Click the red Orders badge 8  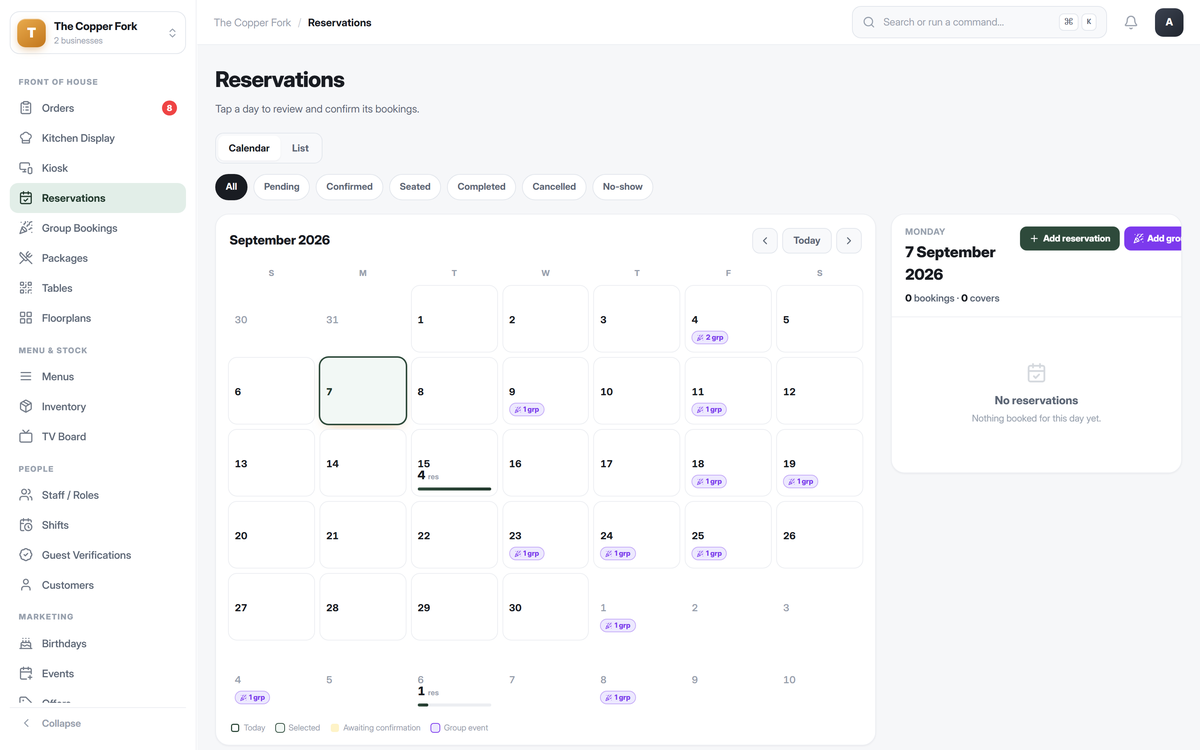[x=169, y=108]
